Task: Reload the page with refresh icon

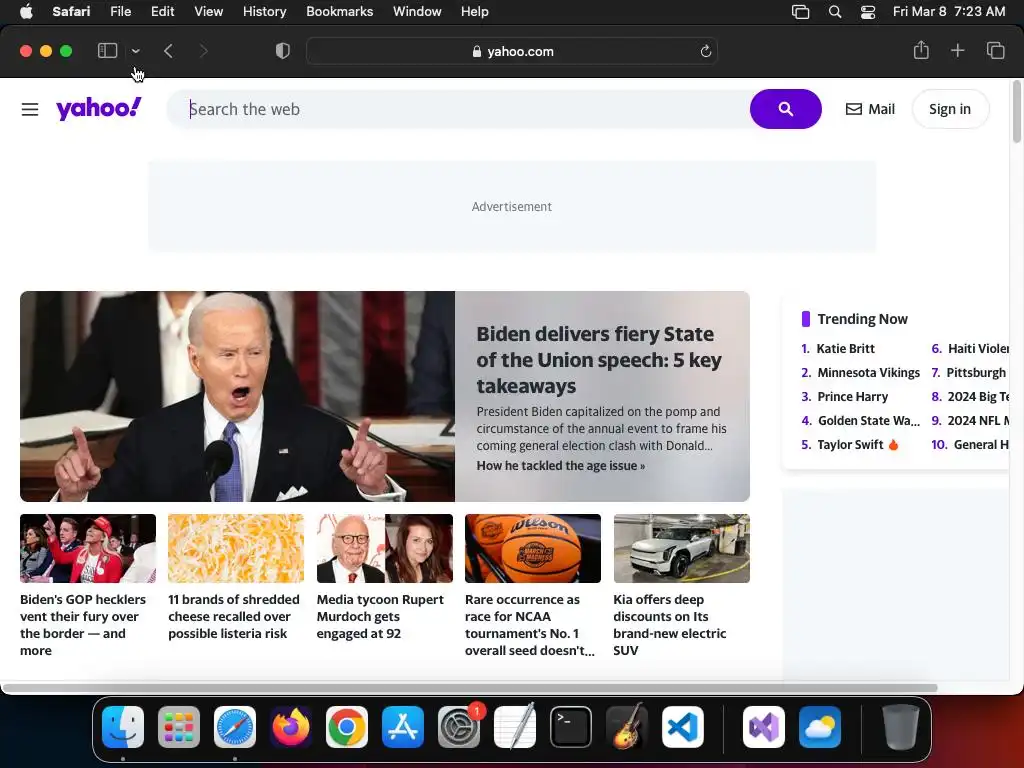Action: pyautogui.click(x=705, y=52)
